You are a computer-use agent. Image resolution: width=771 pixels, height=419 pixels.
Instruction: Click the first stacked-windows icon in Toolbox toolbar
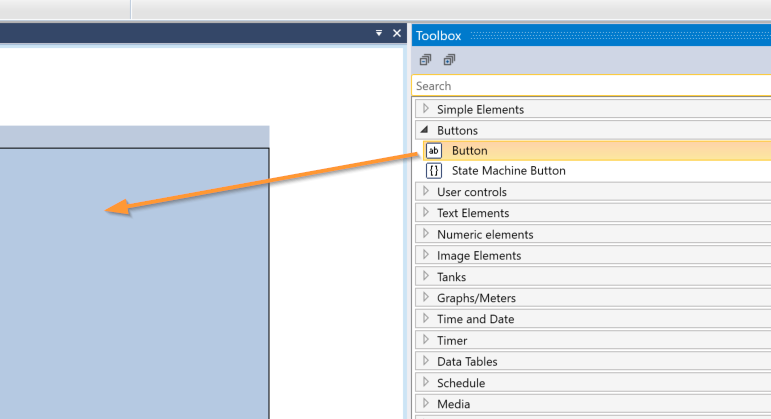tap(426, 60)
